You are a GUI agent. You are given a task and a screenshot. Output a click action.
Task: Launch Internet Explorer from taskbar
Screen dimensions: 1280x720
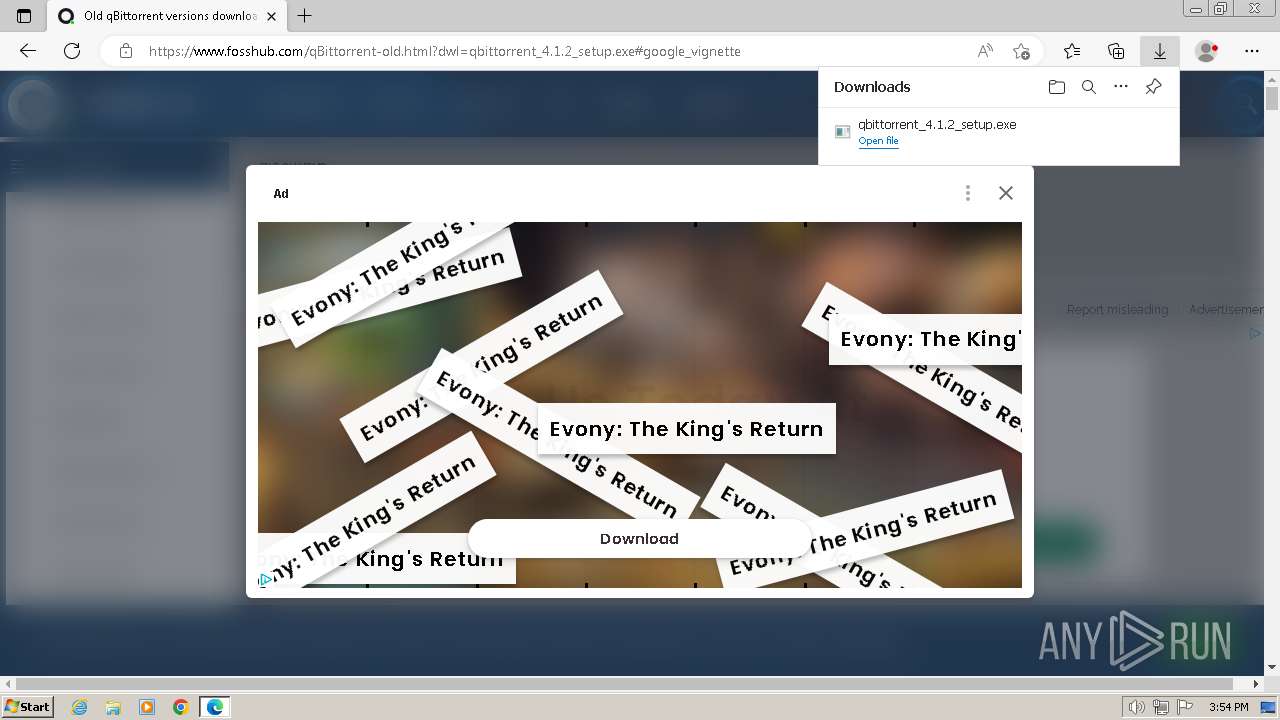[79, 707]
